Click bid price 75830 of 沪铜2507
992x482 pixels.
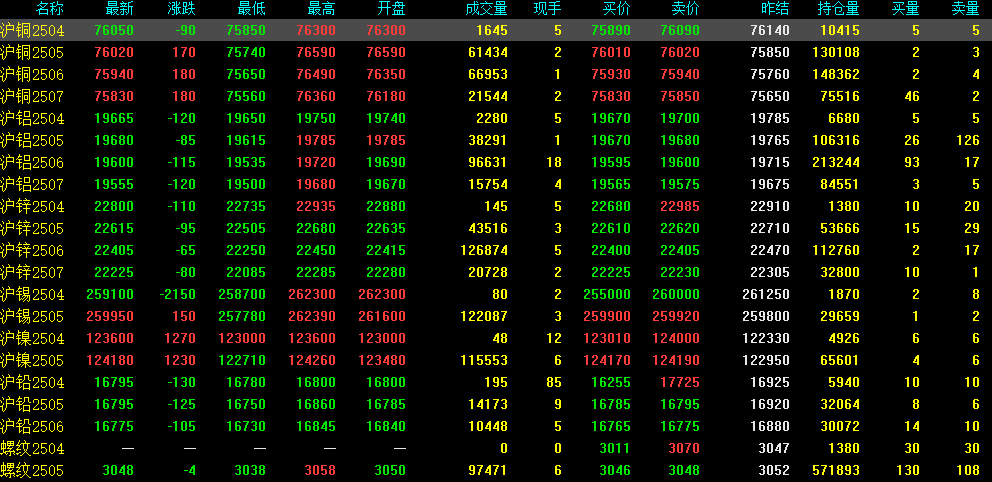(x=611, y=97)
